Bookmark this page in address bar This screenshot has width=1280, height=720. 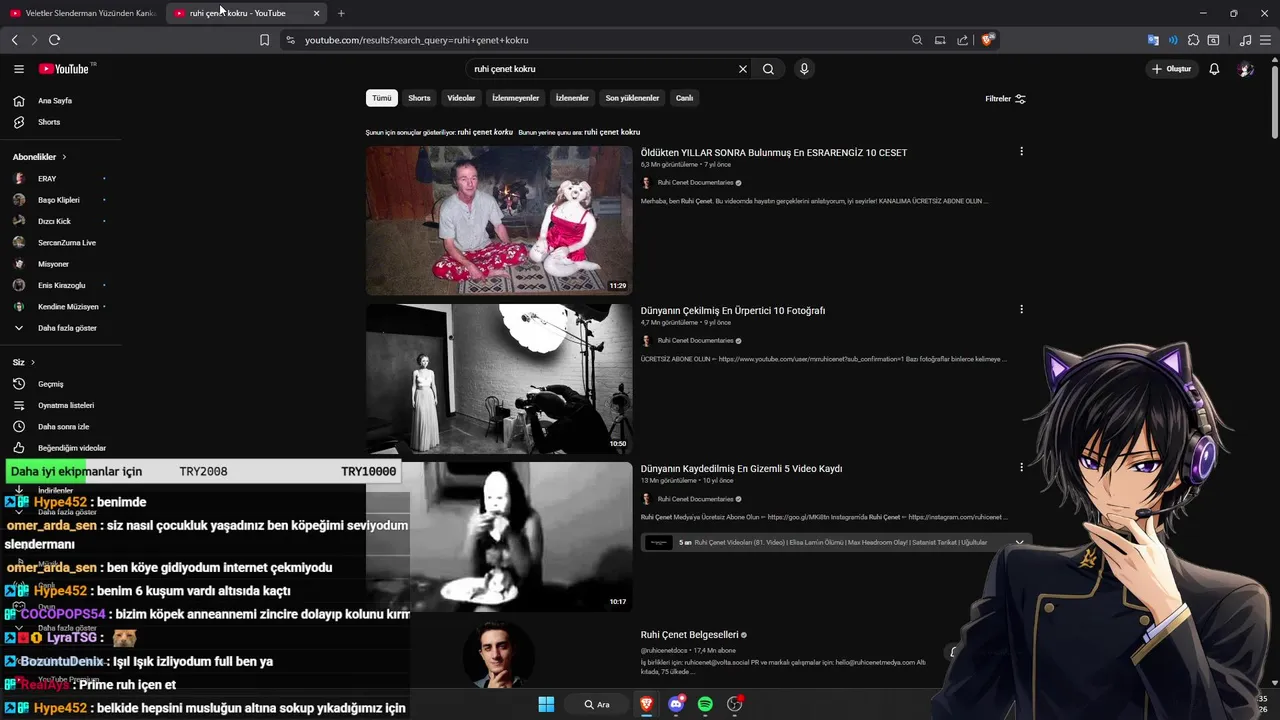pos(264,40)
